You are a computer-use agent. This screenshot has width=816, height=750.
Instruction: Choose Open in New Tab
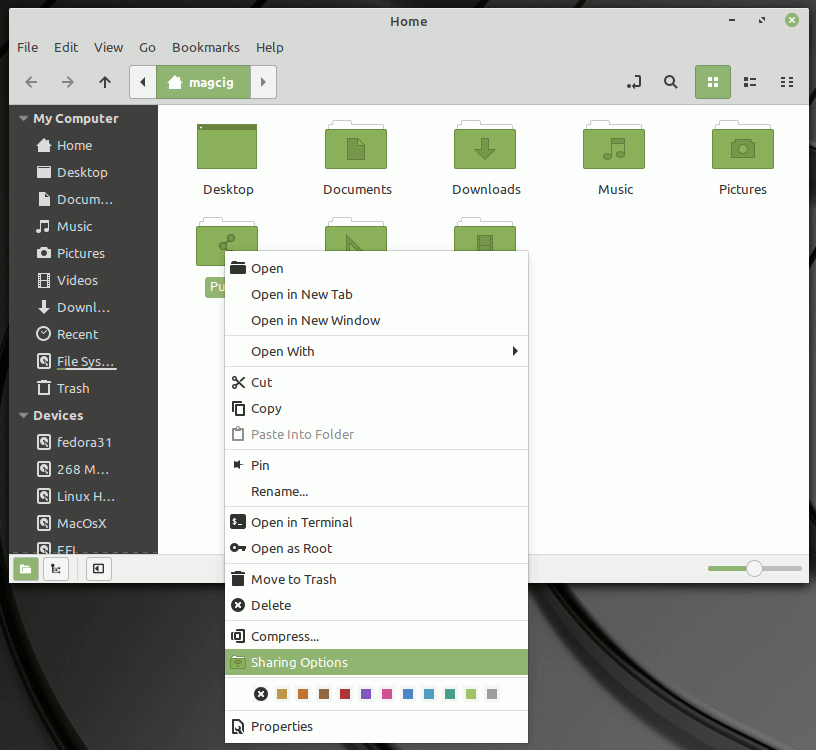[x=376, y=295]
